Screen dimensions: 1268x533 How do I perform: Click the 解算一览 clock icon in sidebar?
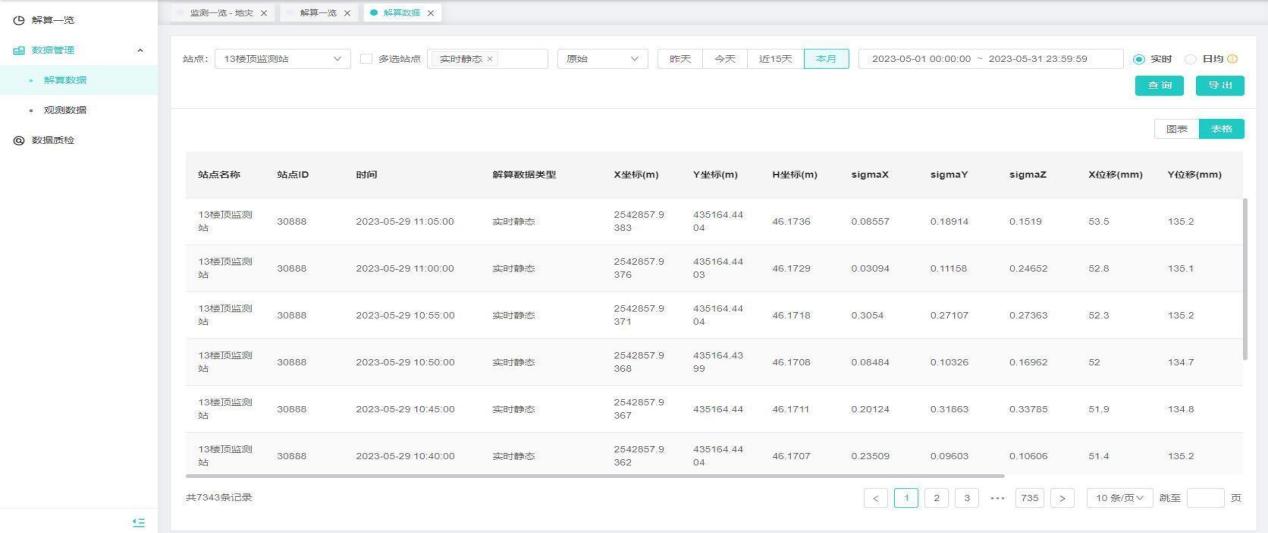(x=18, y=20)
